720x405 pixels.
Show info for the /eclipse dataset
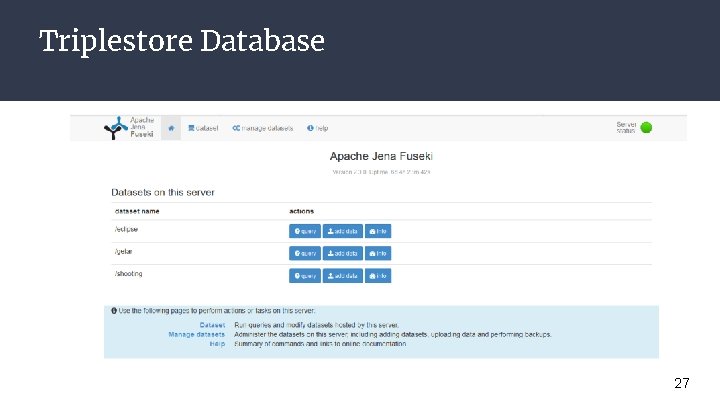point(378,231)
